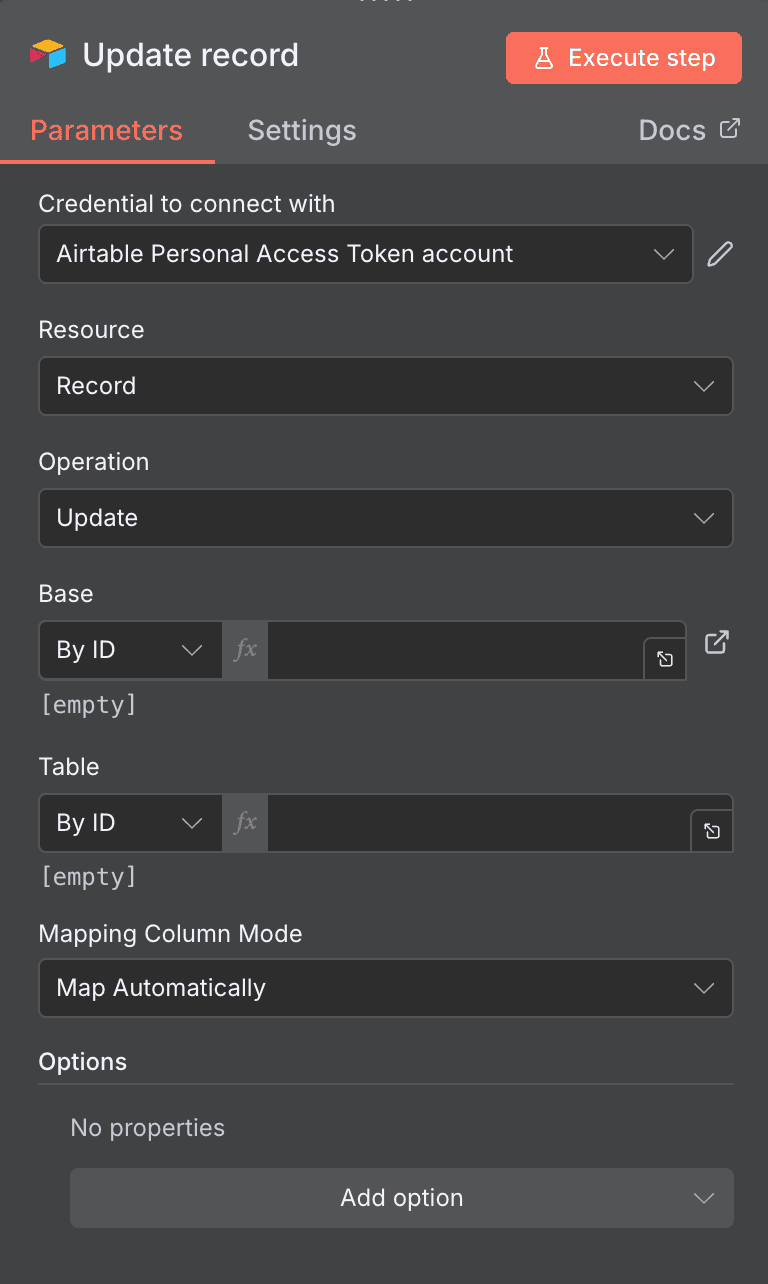Click the empty Base ID input field
This screenshot has width=768, height=1284.
pyautogui.click(x=450, y=650)
